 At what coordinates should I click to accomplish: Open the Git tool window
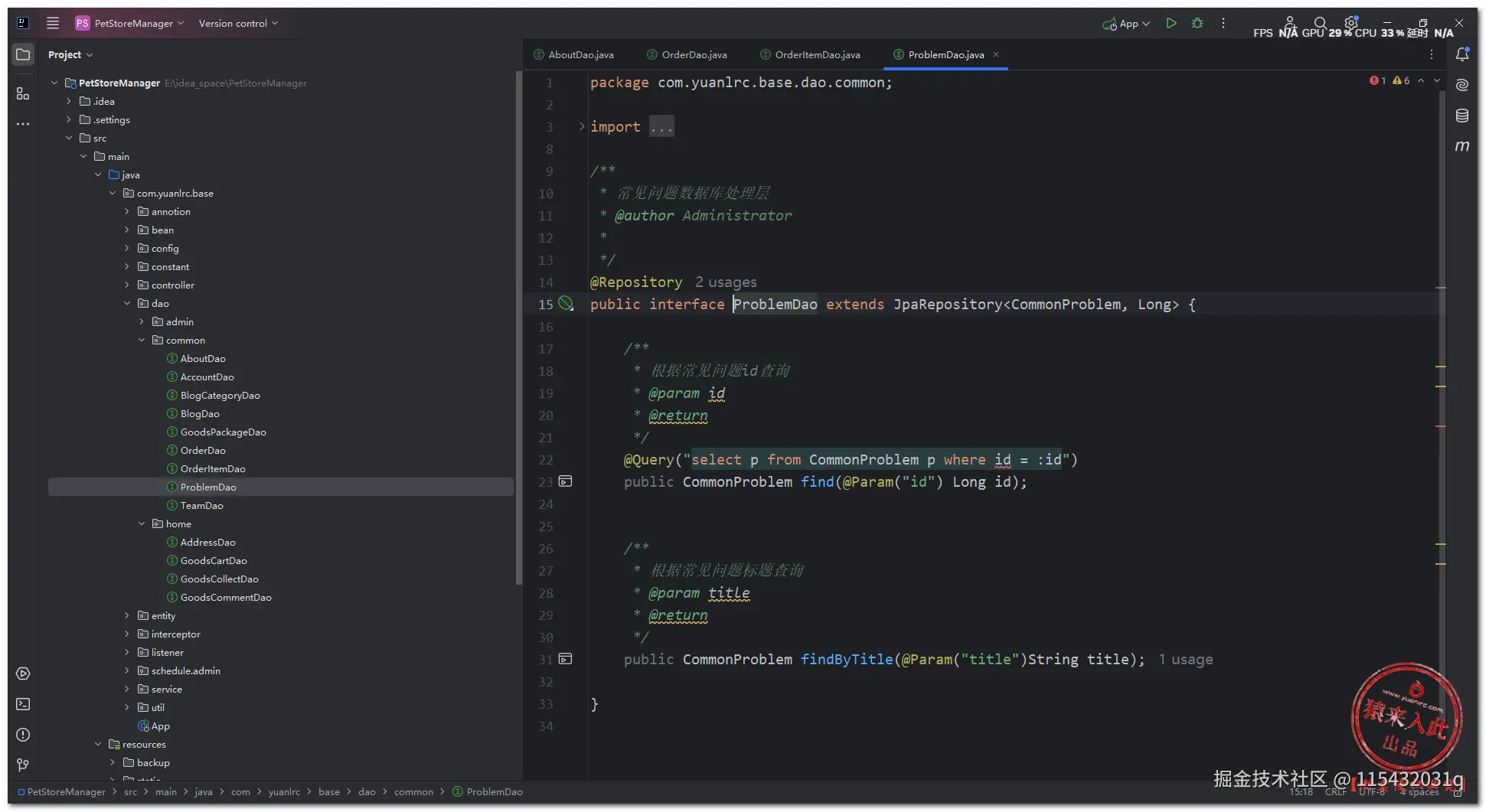click(x=23, y=765)
